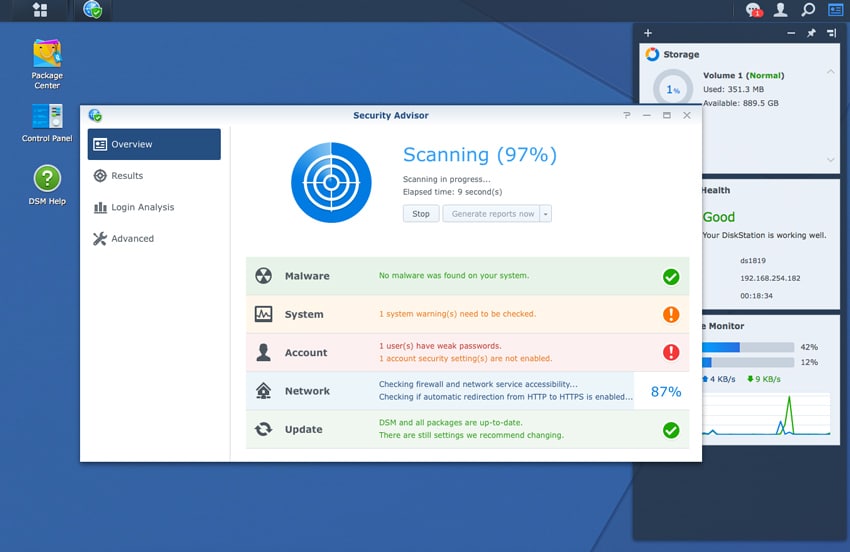The image size is (850, 552).
Task: Expand the Generate reports dropdown arrow
Action: coord(546,214)
